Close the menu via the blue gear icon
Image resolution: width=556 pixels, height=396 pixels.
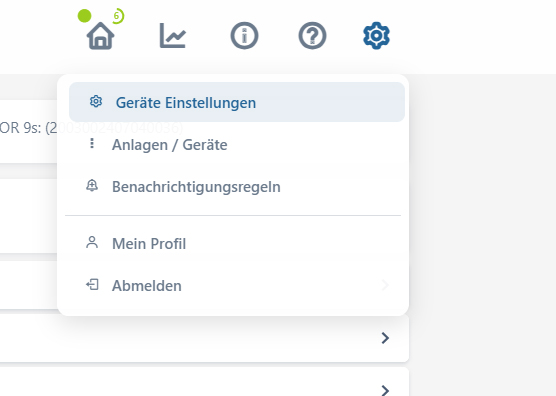tap(376, 35)
